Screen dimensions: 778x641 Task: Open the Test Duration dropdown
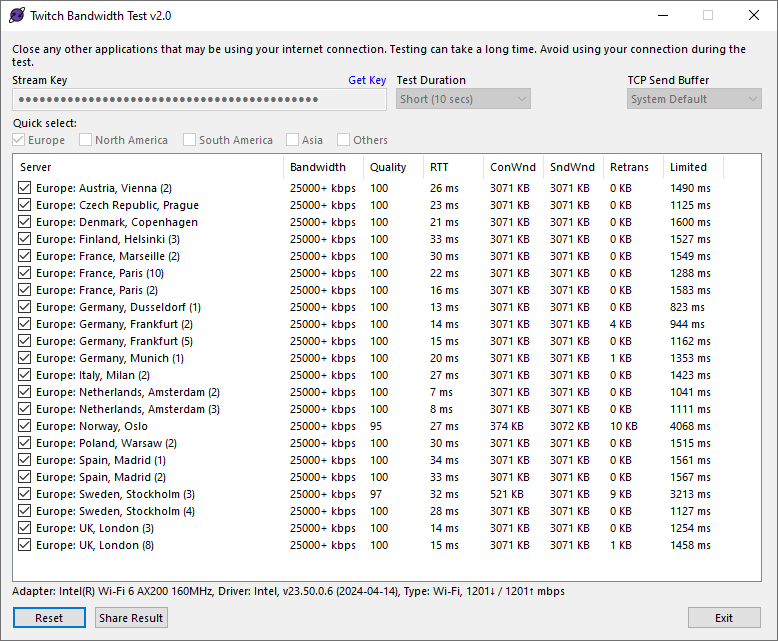(463, 99)
